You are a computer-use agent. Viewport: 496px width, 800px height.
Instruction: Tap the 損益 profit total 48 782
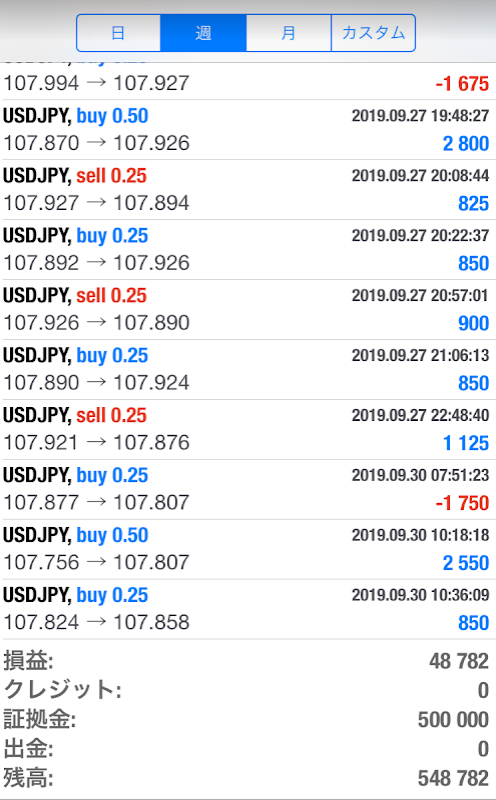[248, 661]
